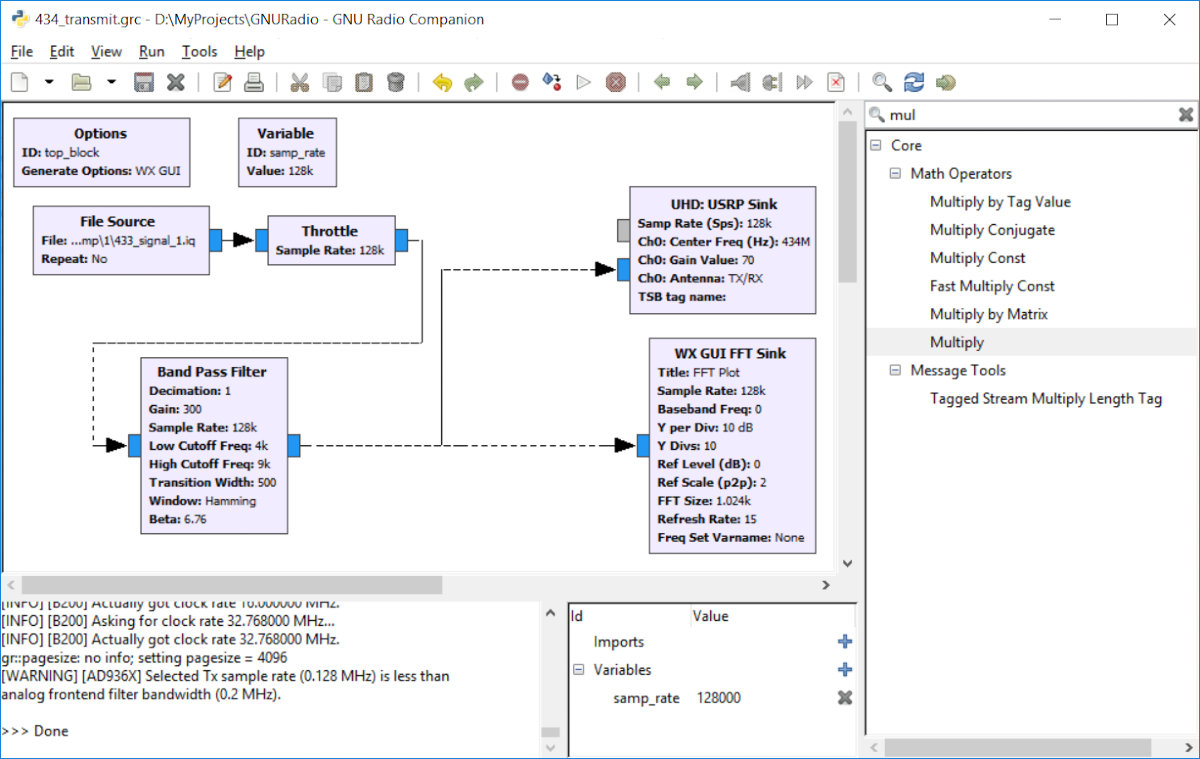Paste a block using the clipboard icon
Screen dimensions: 1200x759
[364, 82]
